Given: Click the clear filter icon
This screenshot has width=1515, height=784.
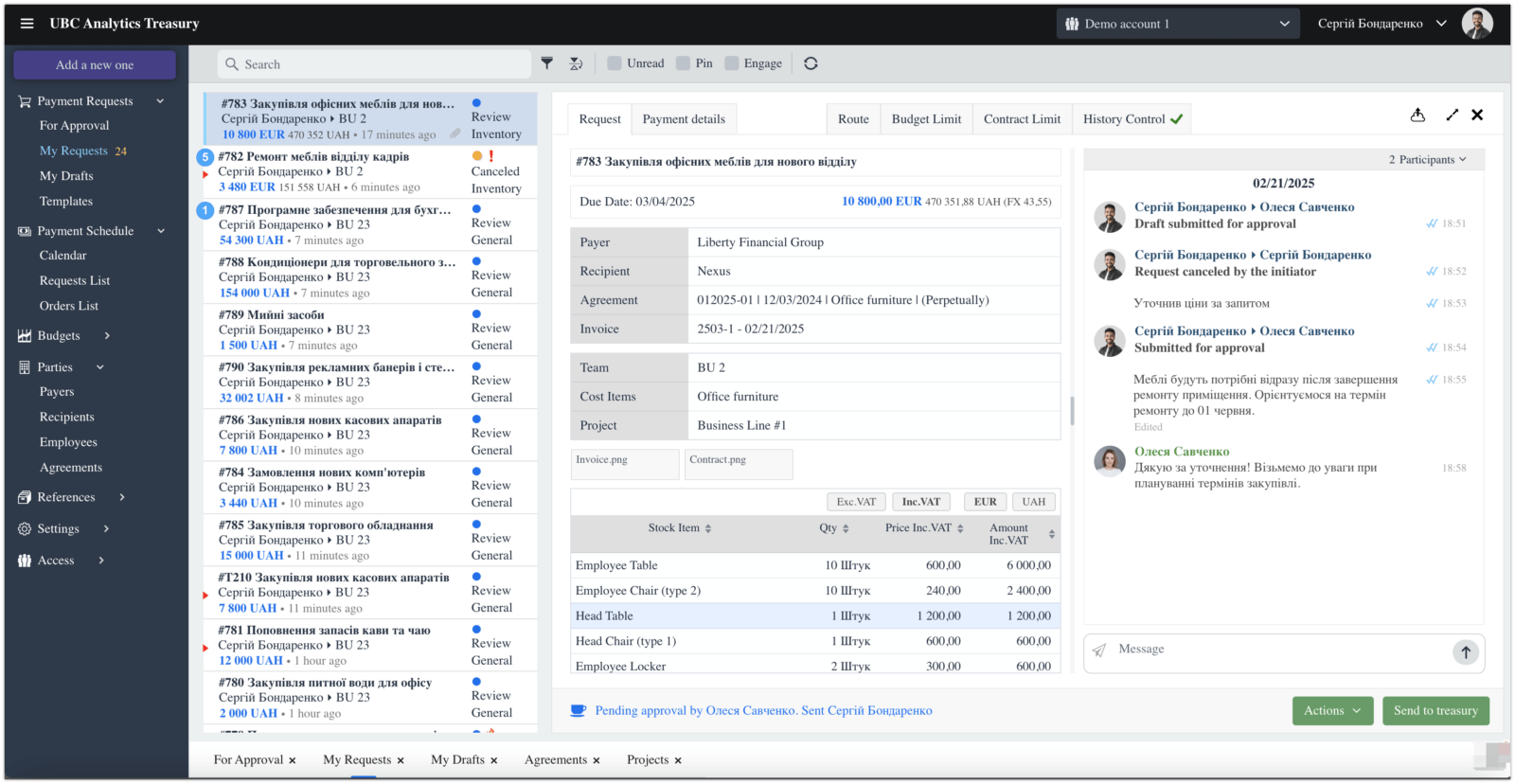Looking at the screenshot, I should click(x=576, y=63).
